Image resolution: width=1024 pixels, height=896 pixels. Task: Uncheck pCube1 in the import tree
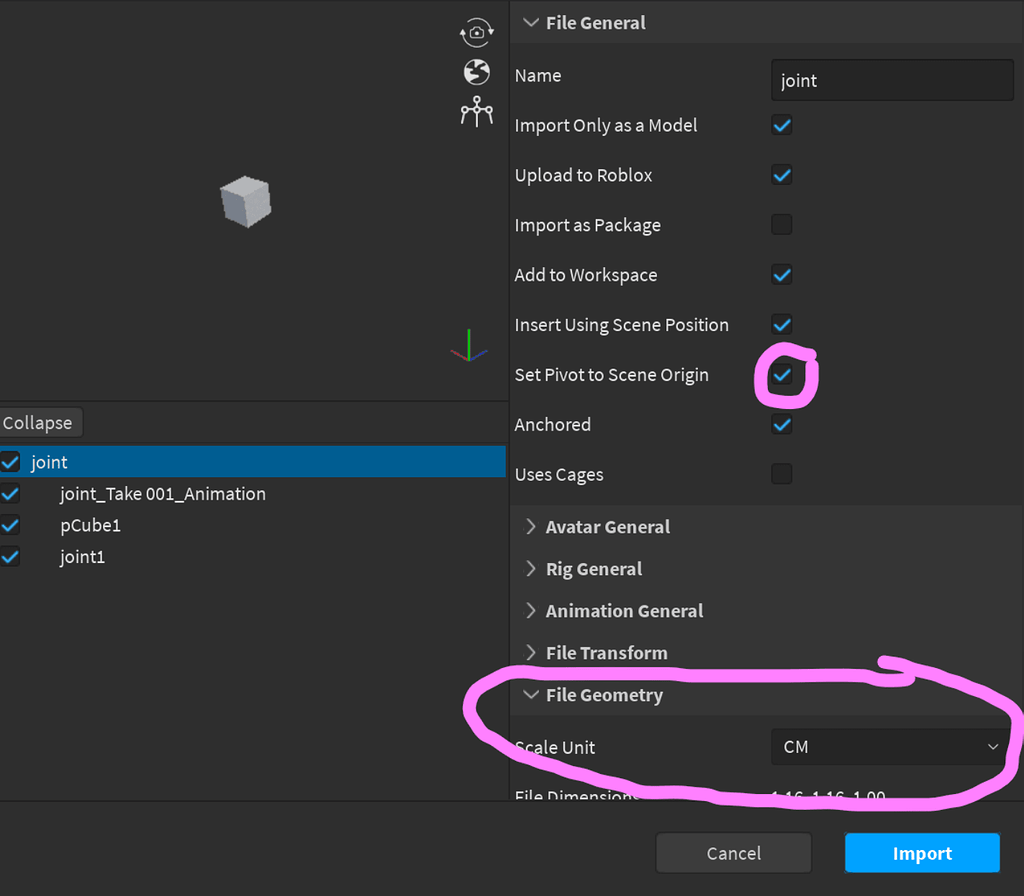point(10,525)
